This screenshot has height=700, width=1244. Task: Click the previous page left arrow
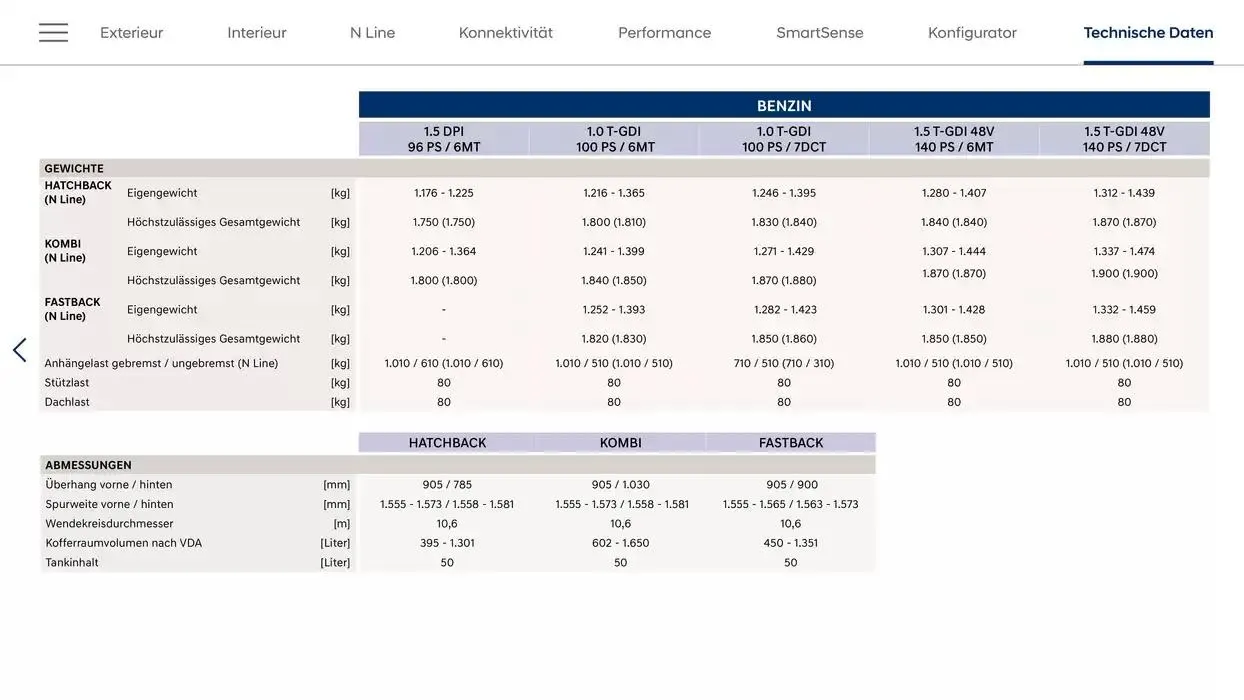pos(19,350)
